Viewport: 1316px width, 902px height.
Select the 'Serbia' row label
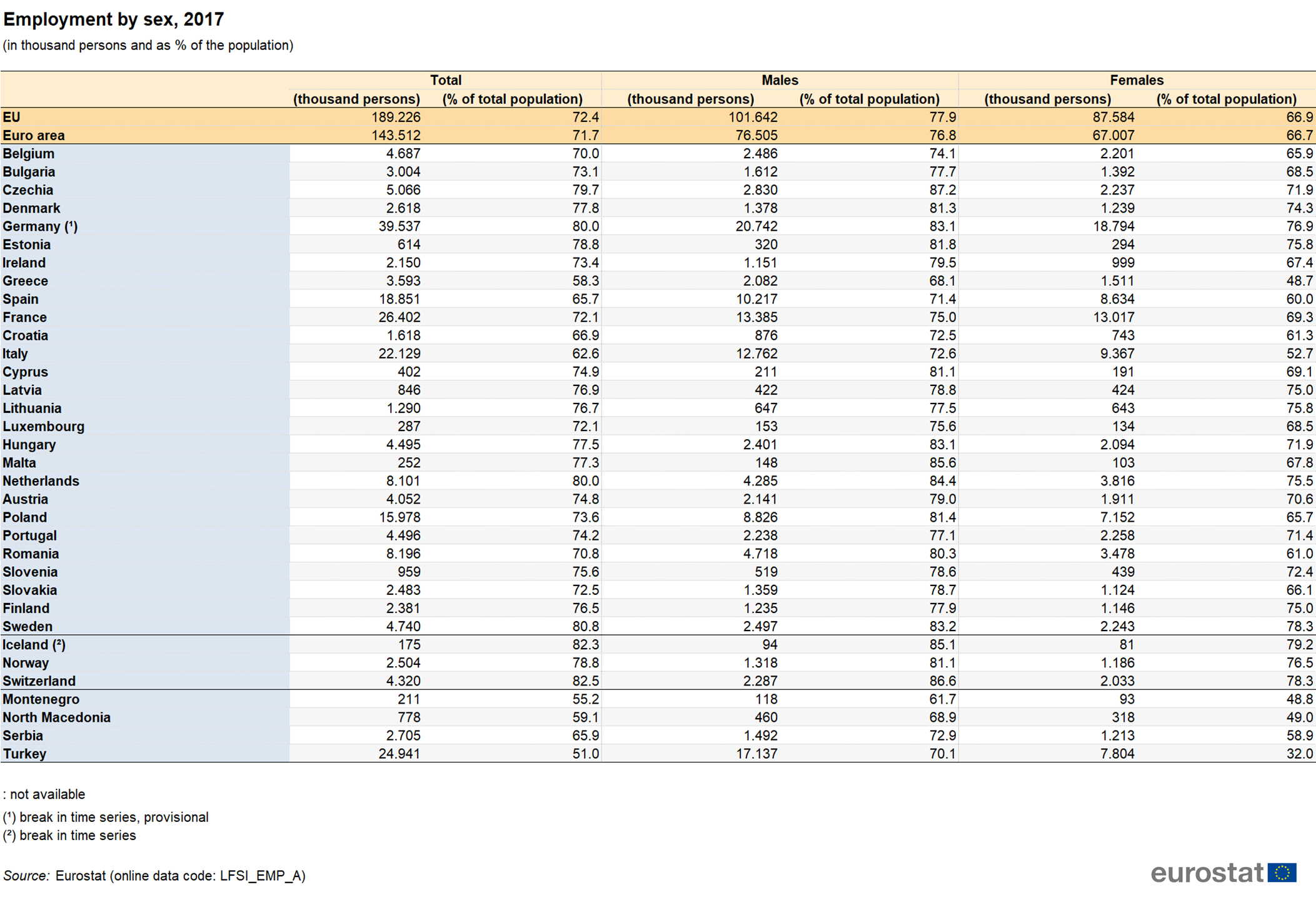[x=23, y=735]
